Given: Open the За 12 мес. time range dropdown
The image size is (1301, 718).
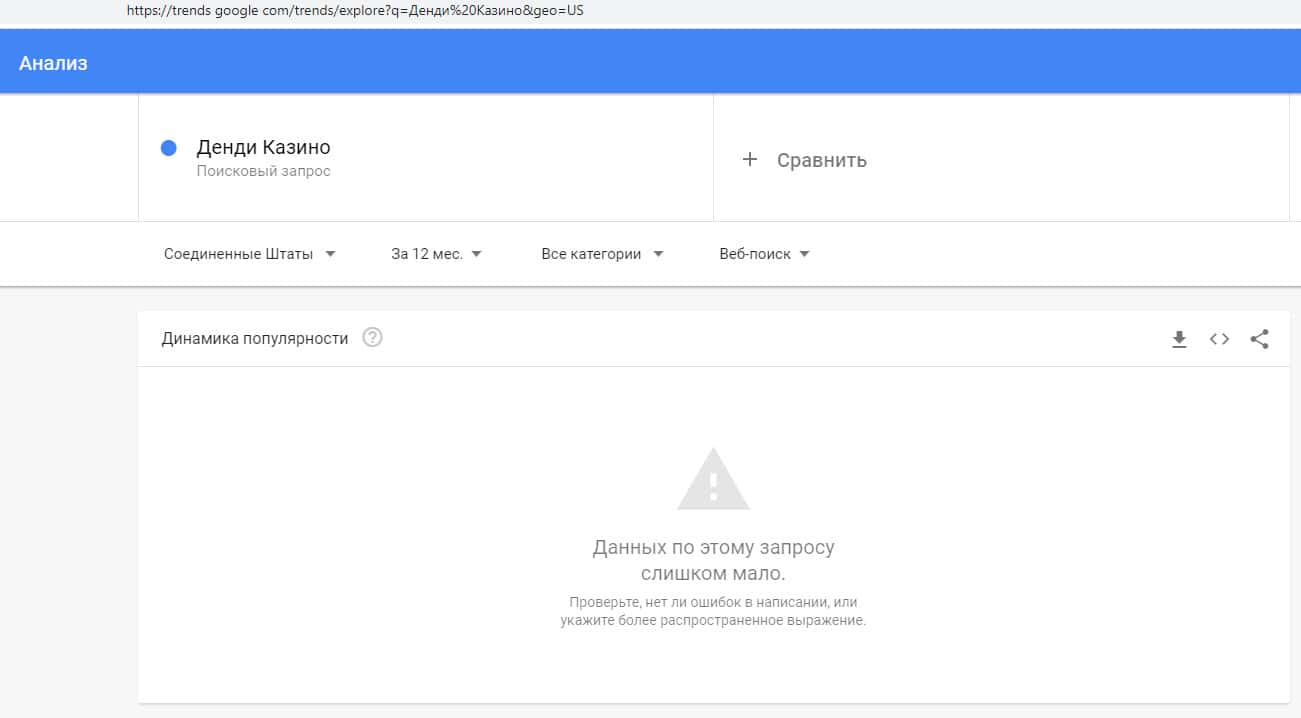Looking at the screenshot, I should tap(437, 254).
